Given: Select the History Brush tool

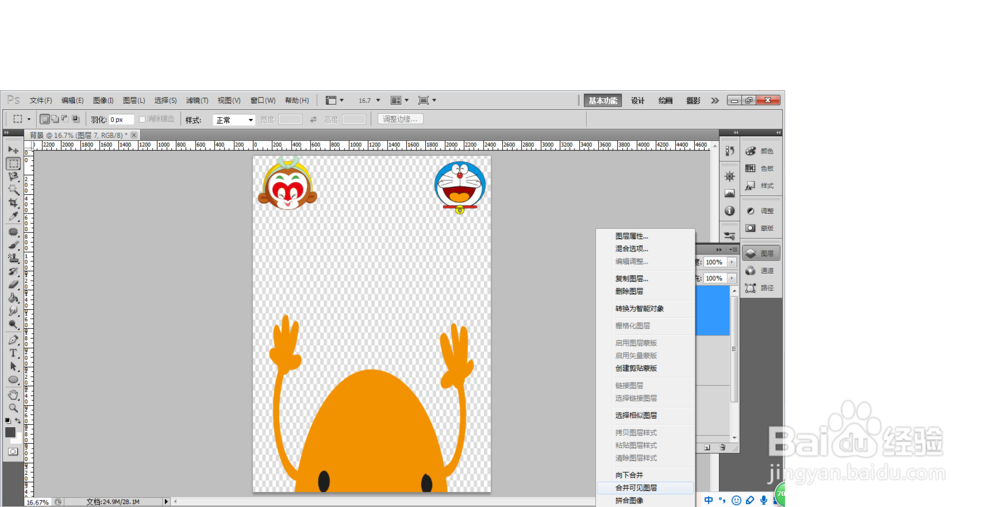Looking at the screenshot, I should 13,272.
